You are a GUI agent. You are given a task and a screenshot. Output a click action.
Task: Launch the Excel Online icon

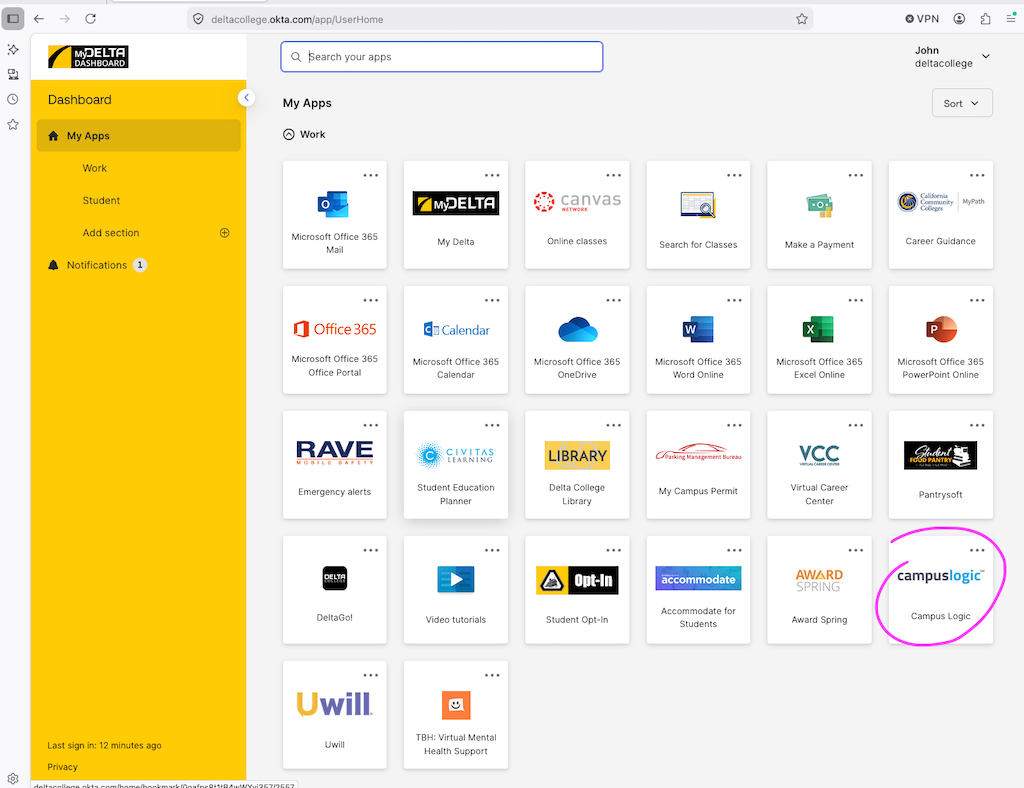click(819, 329)
